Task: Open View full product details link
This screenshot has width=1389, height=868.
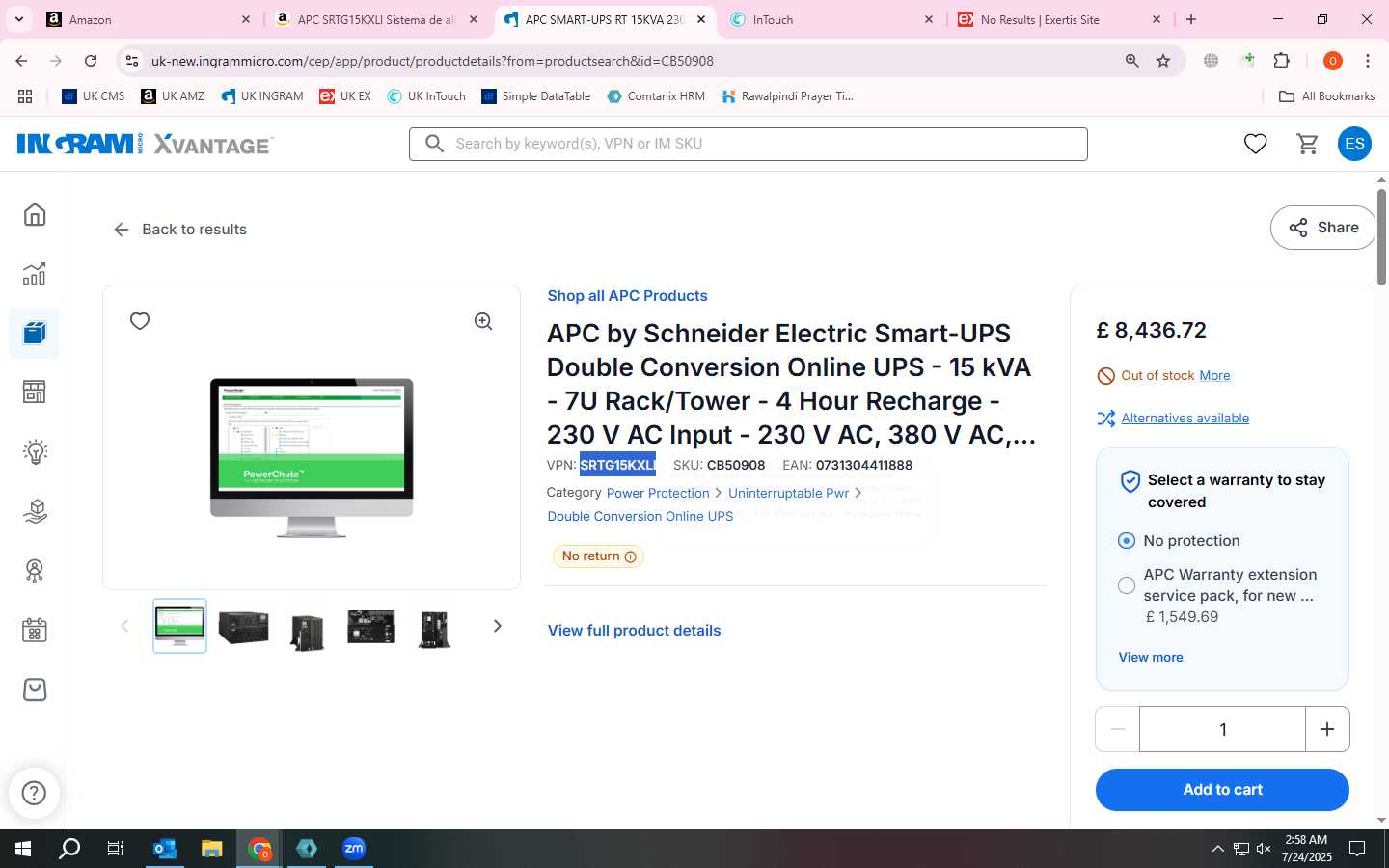Action: coord(634,631)
